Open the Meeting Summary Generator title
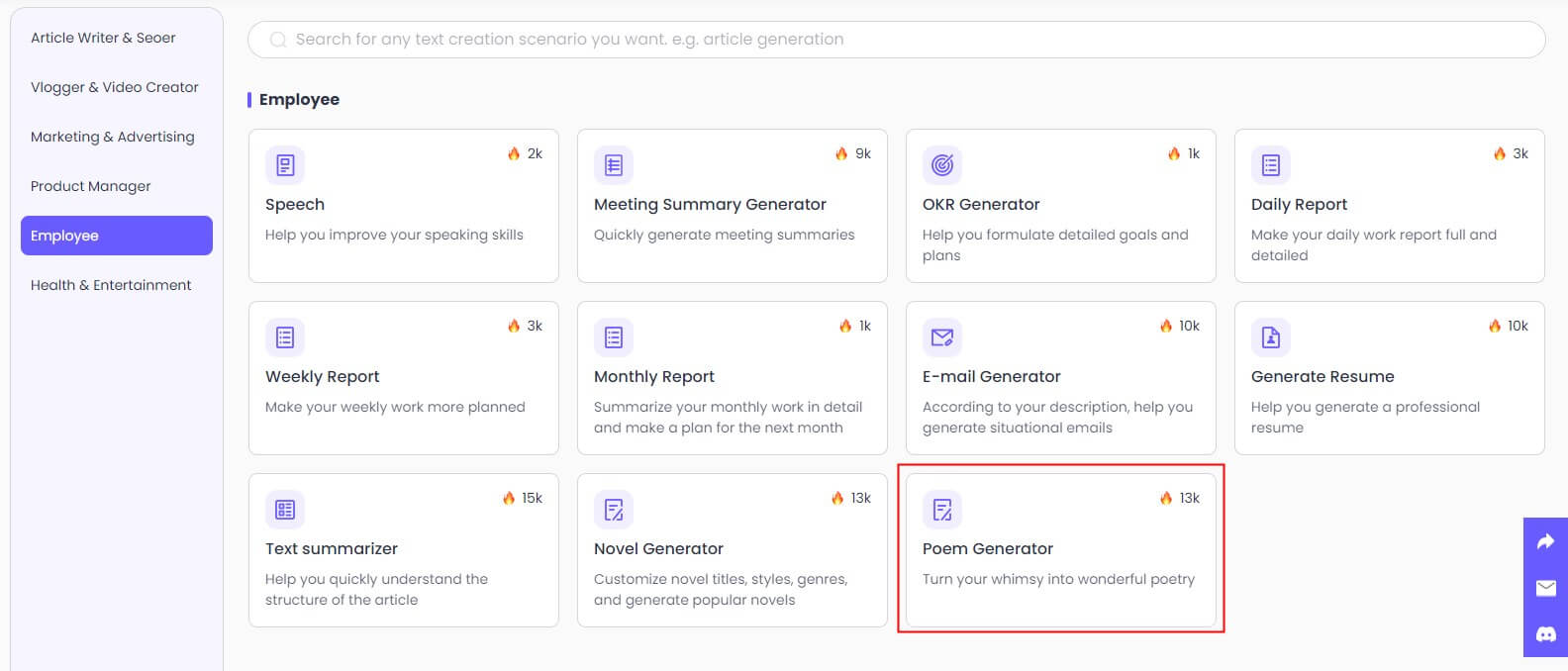1568x671 pixels. (x=710, y=205)
